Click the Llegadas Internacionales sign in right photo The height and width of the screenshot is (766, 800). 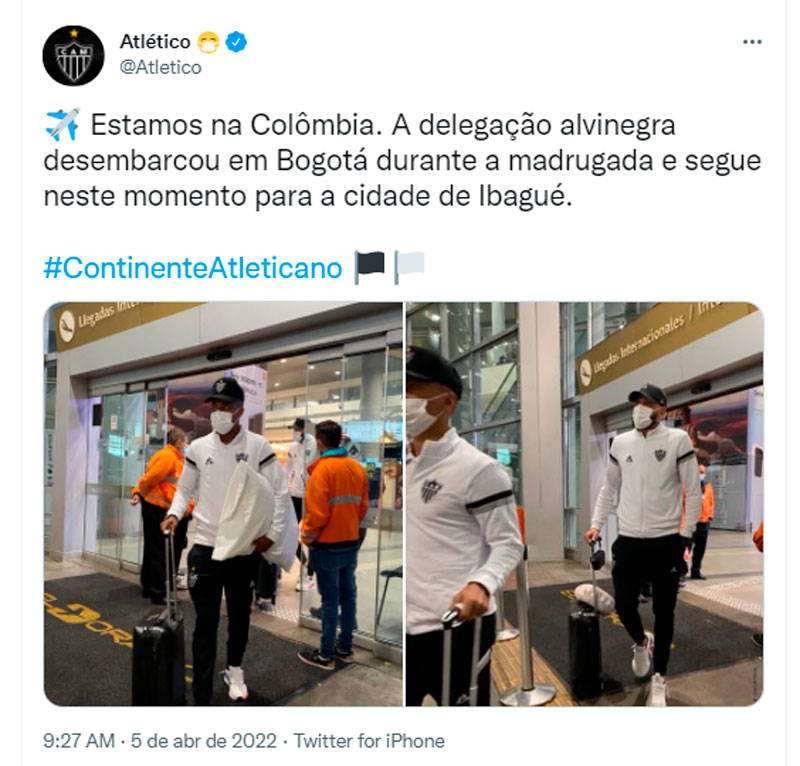point(663,347)
